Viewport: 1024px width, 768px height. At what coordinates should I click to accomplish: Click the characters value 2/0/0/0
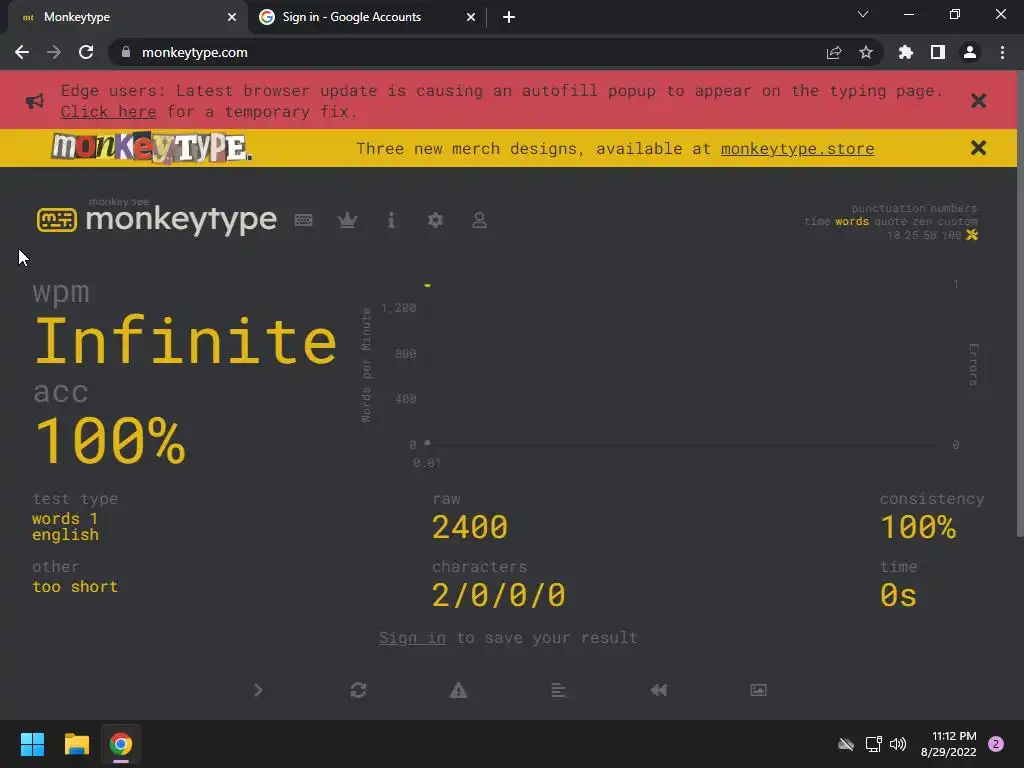click(498, 595)
